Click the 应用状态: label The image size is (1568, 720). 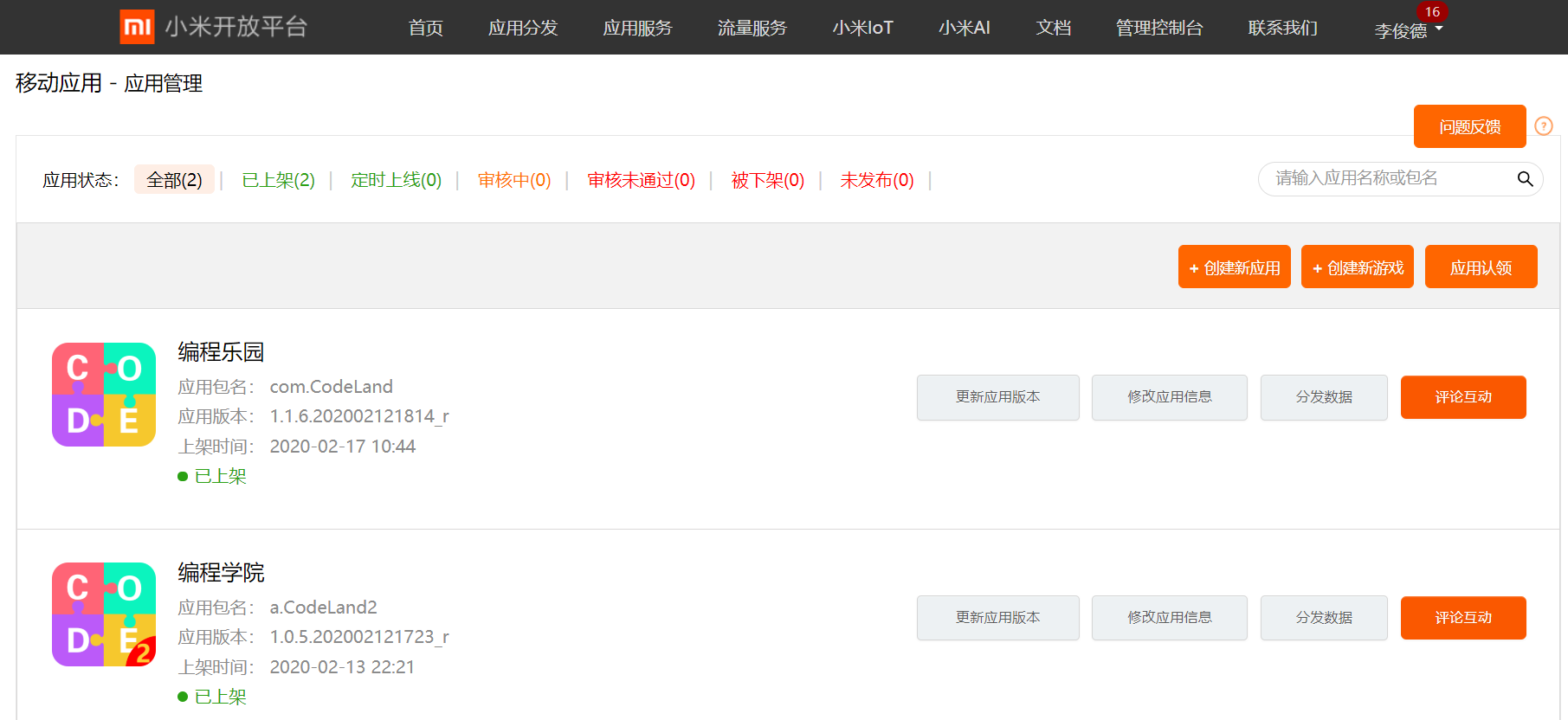(81, 180)
